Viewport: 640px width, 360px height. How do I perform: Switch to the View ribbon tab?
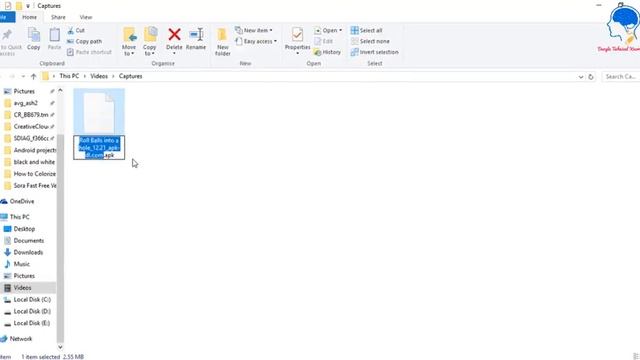click(86, 17)
